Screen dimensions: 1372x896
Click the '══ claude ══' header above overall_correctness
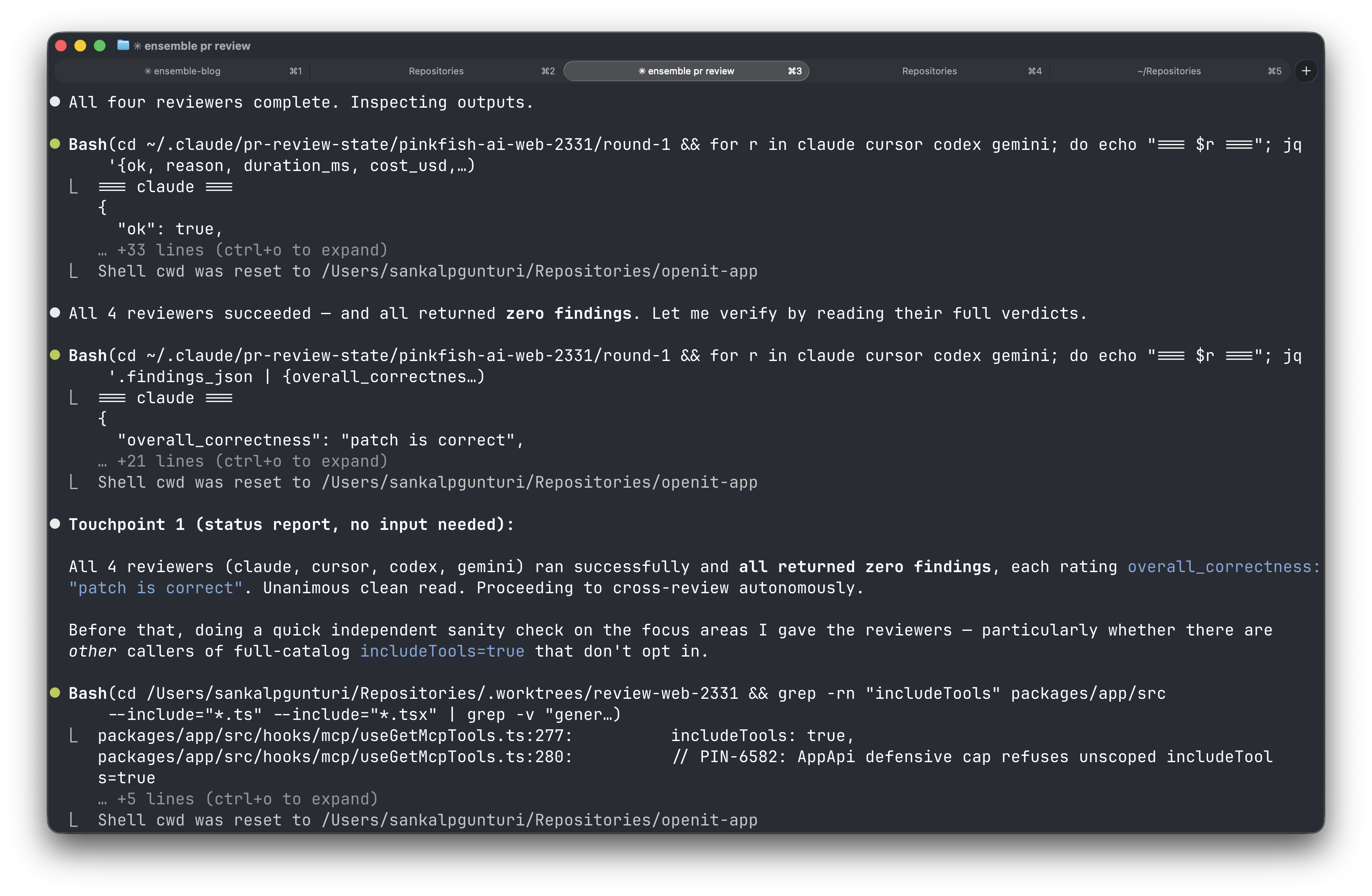coord(166,398)
